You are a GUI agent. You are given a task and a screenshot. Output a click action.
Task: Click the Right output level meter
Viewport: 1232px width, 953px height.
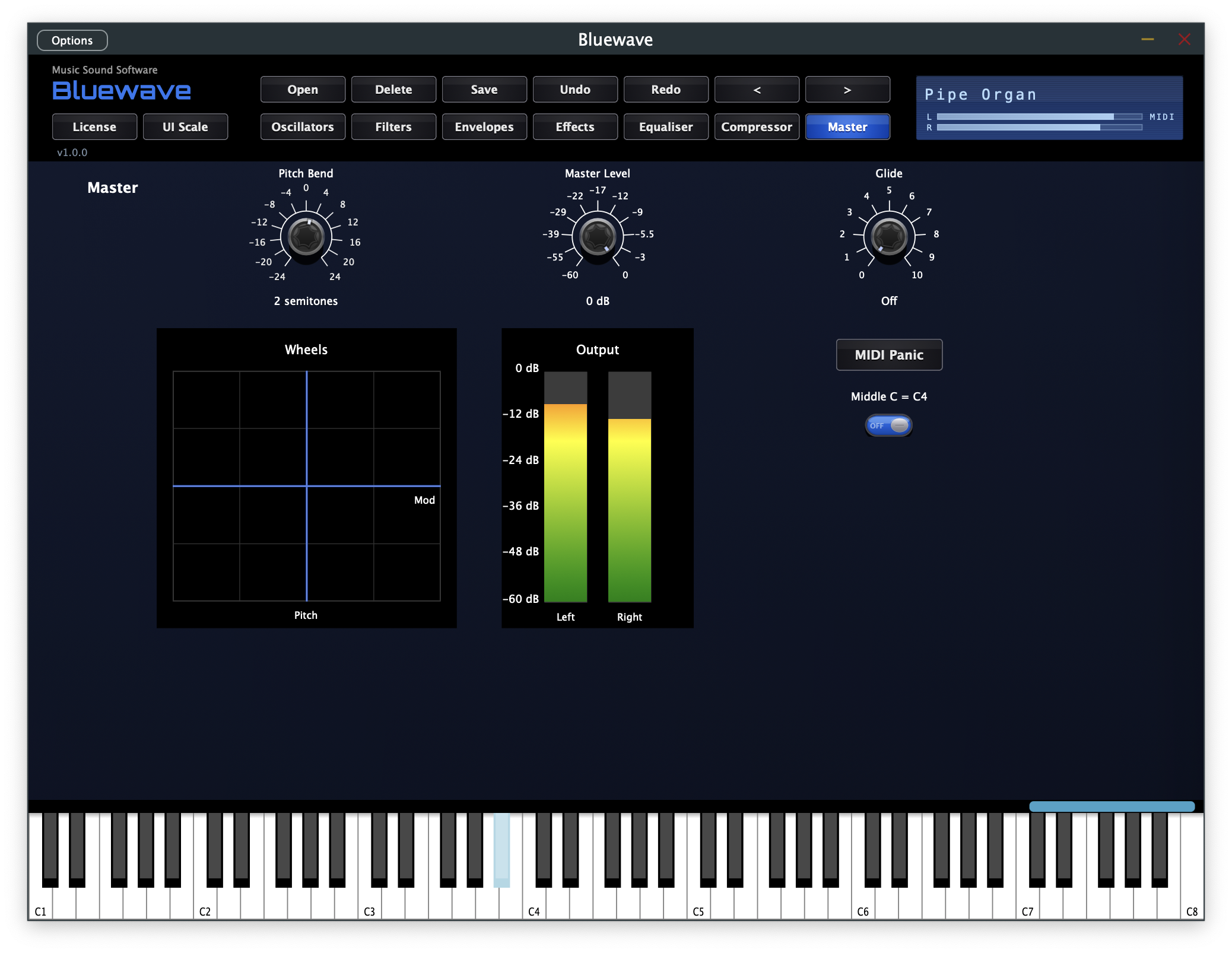630,487
